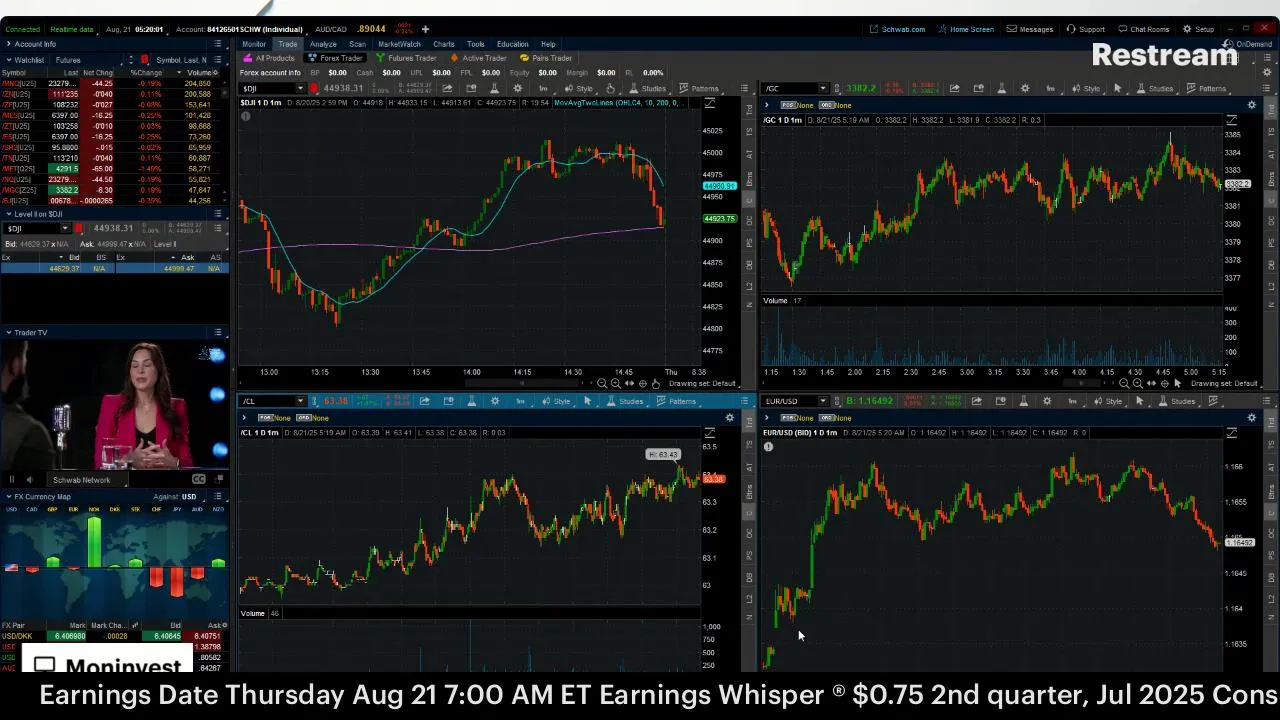Open $DJI chart symbol dropdown
The image size is (1280, 720).
click(299, 88)
